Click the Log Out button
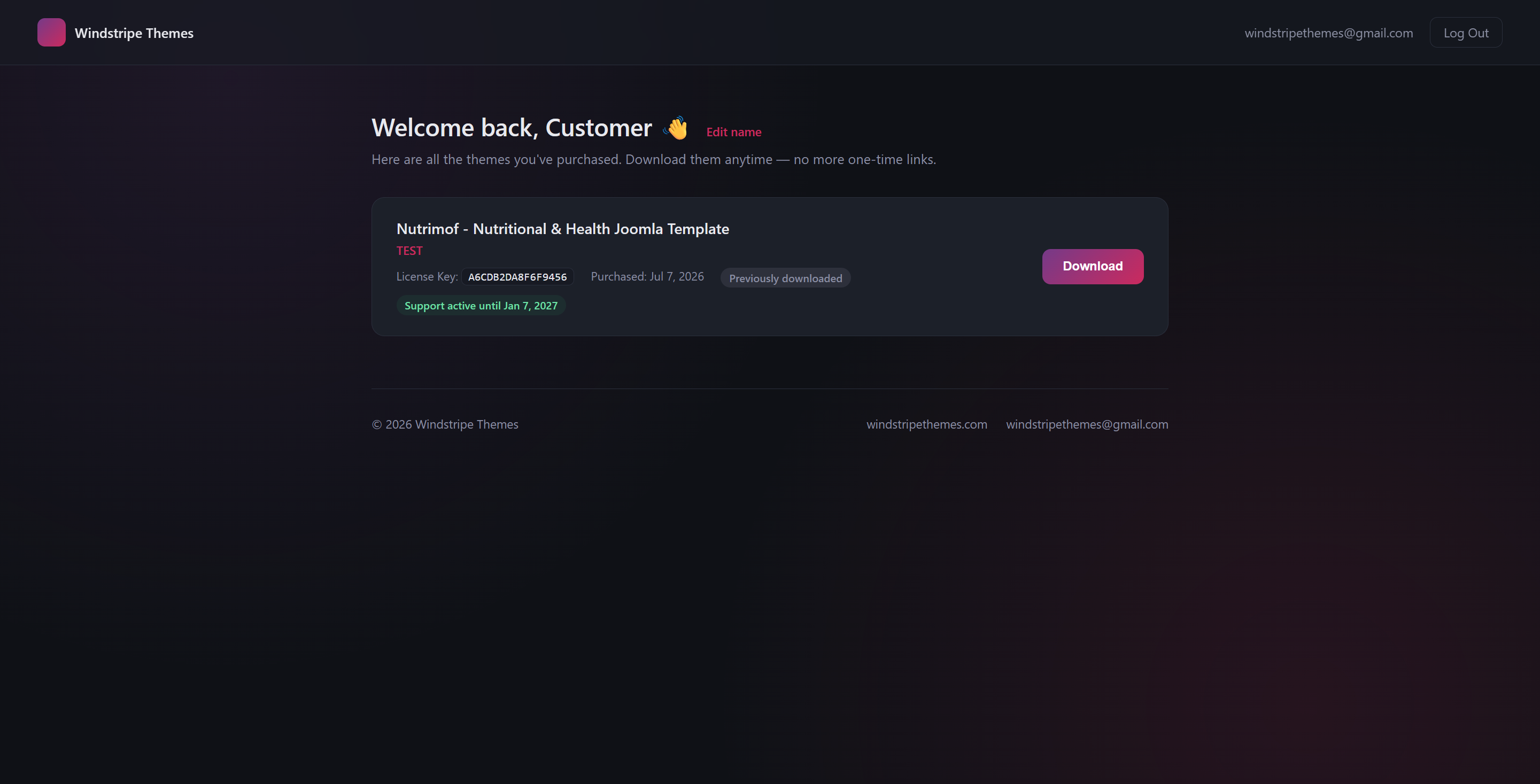 [1466, 33]
